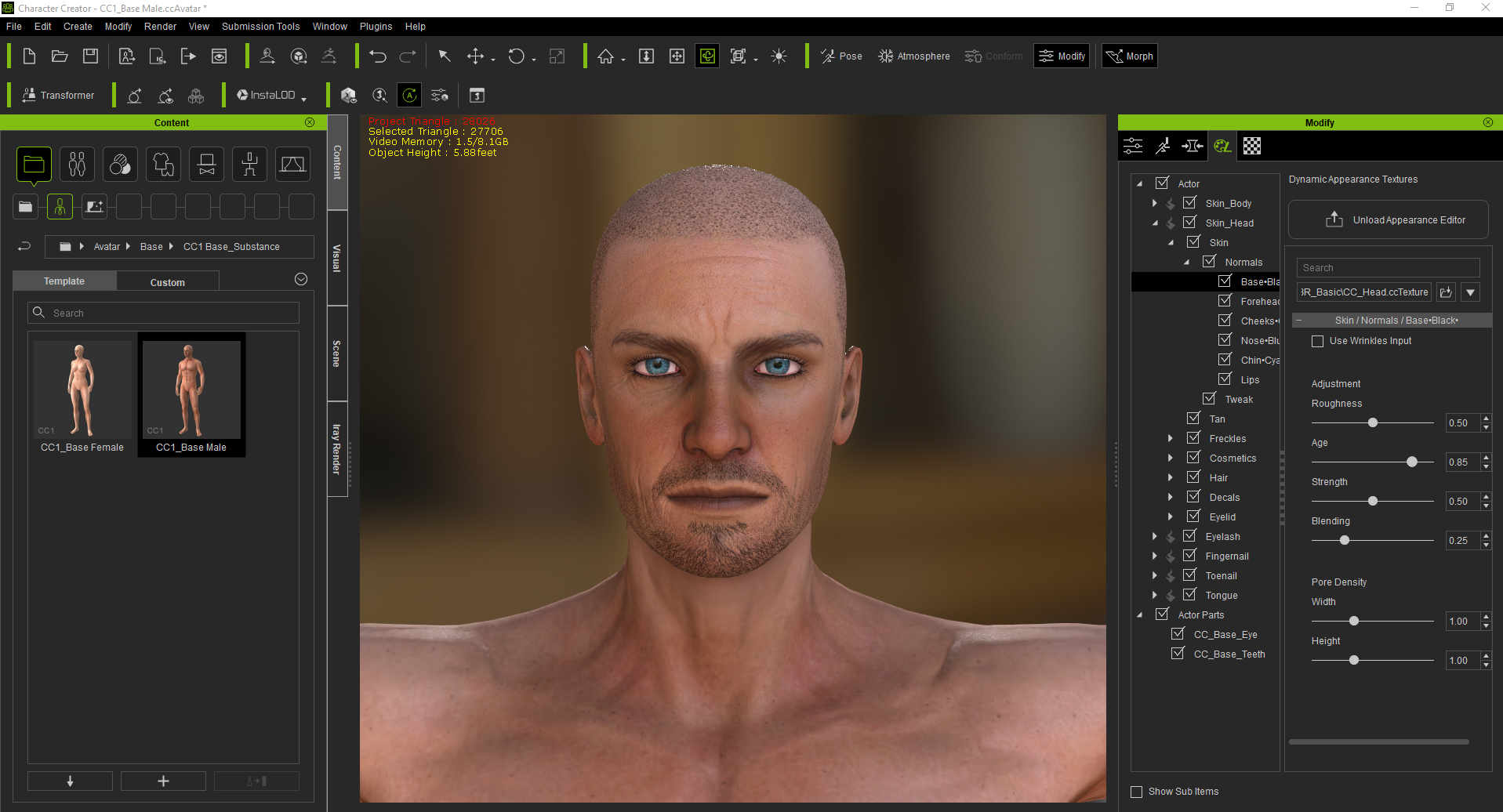This screenshot has width=1503, height=812.
Task: Select the Project folder icon in Content
Action: click(x=34, y=165)
